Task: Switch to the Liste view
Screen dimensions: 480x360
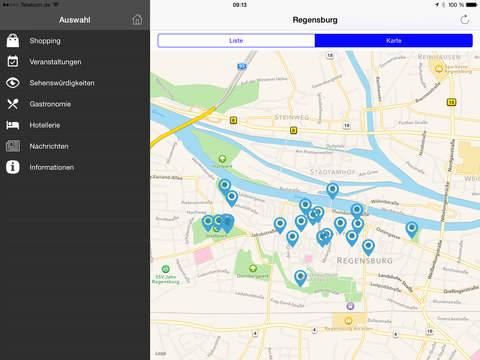Action: click(x=236, y=41)
